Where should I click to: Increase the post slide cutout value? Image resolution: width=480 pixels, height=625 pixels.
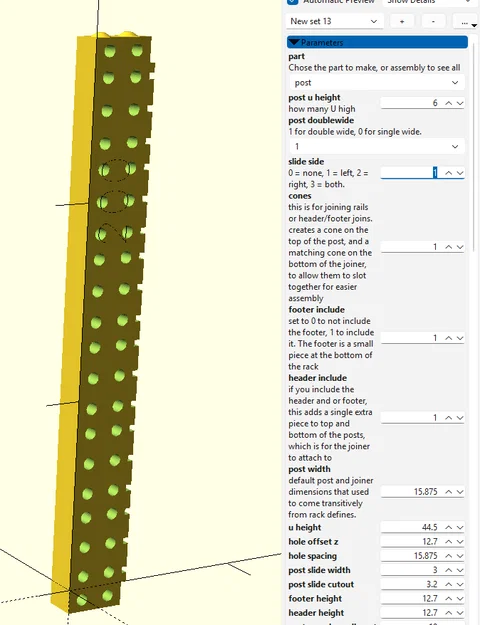click(x=449, y=584)
